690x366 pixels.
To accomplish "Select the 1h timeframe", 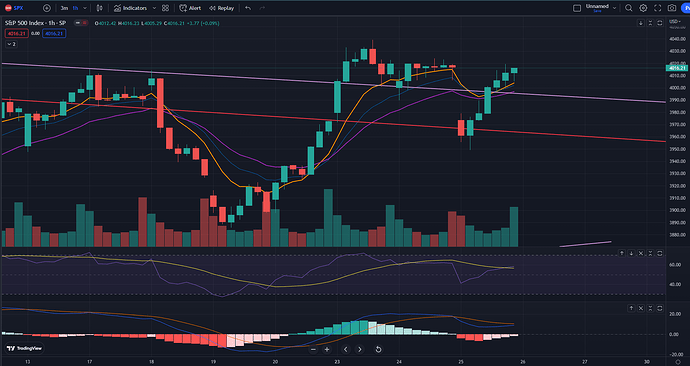I will click(75, 8).
